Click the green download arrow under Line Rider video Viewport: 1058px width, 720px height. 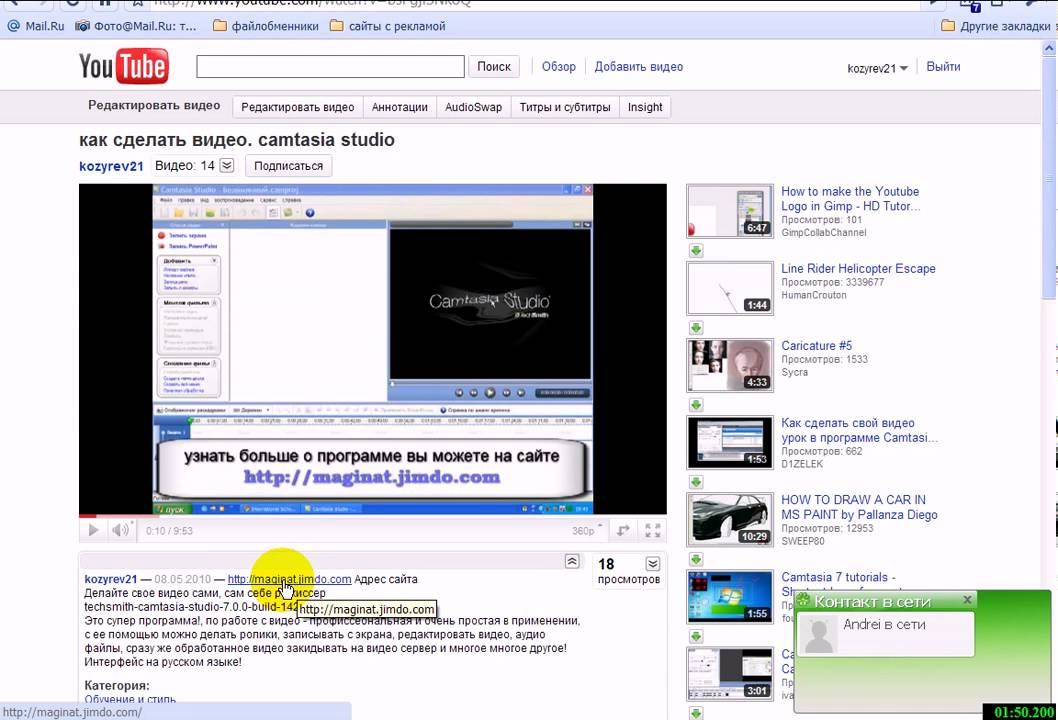point(695,328)
